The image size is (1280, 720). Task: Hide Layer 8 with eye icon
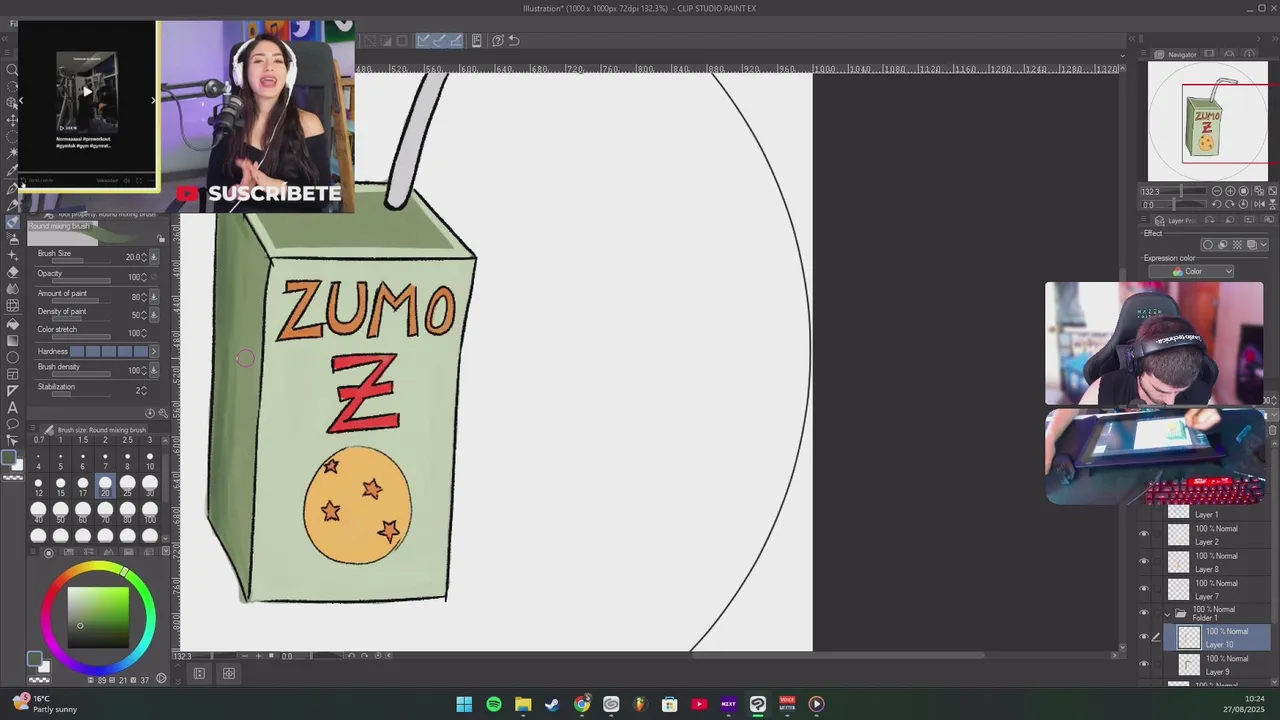tap(1144, 561)
